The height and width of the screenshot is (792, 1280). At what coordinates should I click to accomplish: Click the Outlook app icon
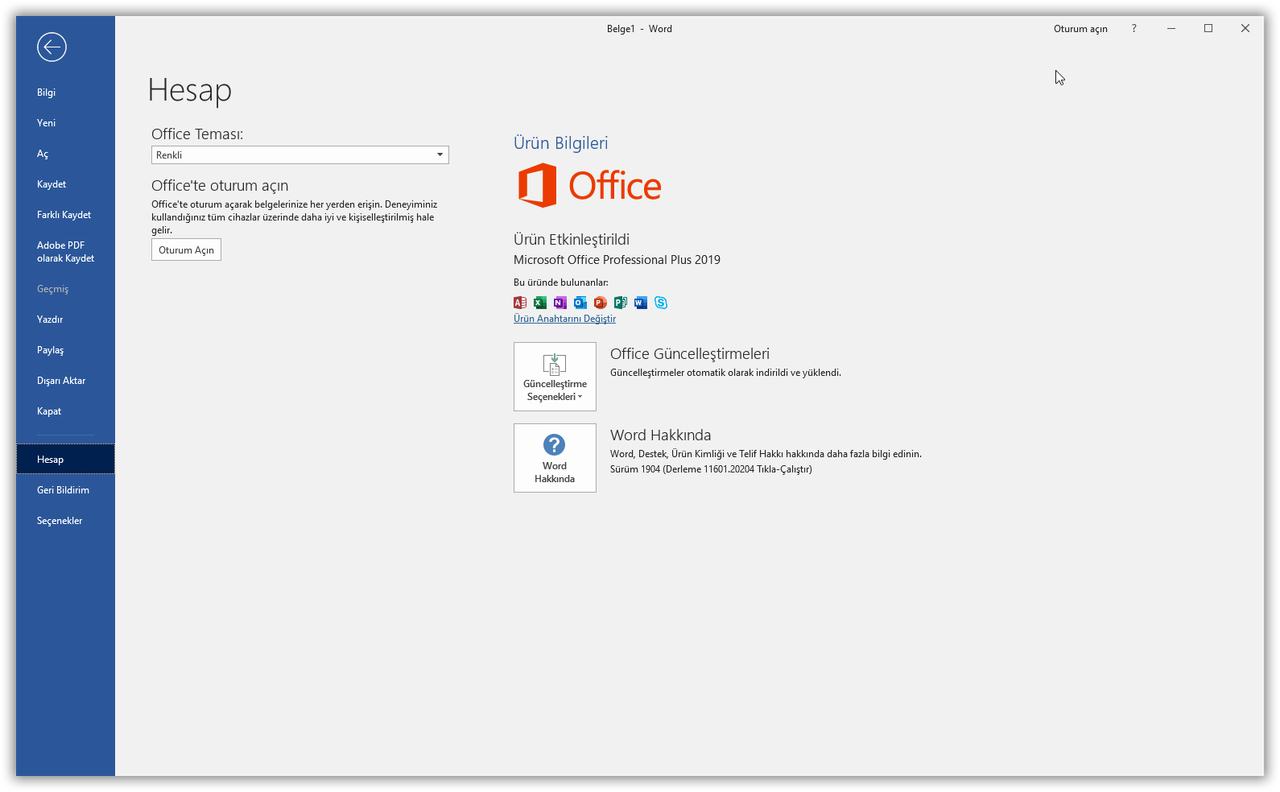(580, 303)
